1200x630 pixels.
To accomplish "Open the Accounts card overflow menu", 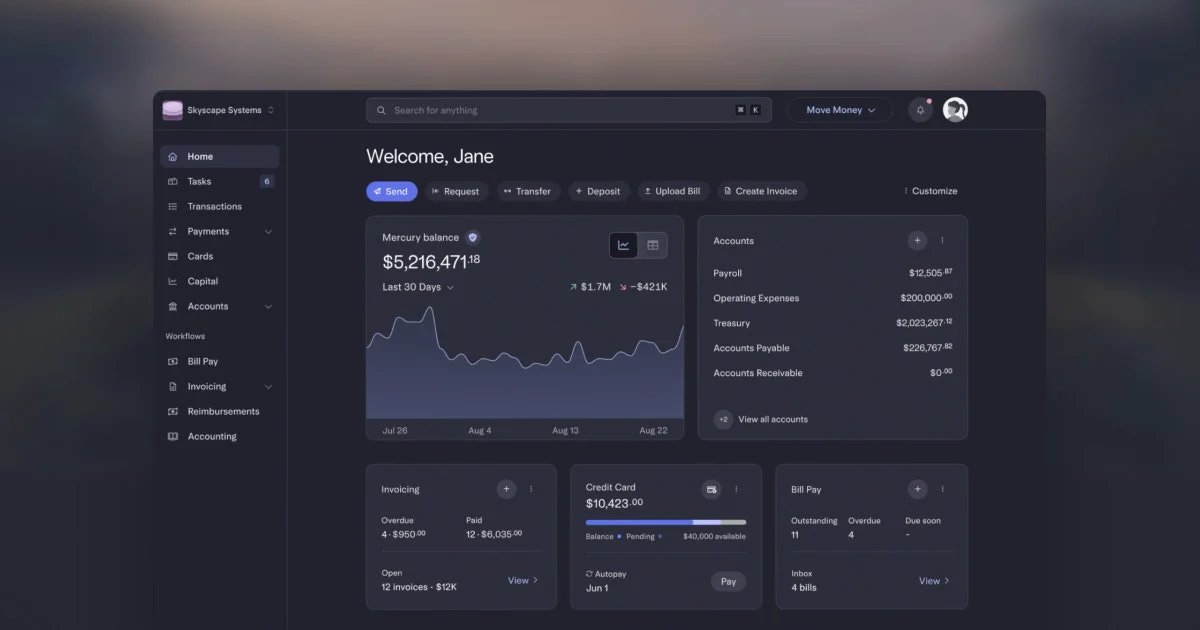I will click(942, 240).
